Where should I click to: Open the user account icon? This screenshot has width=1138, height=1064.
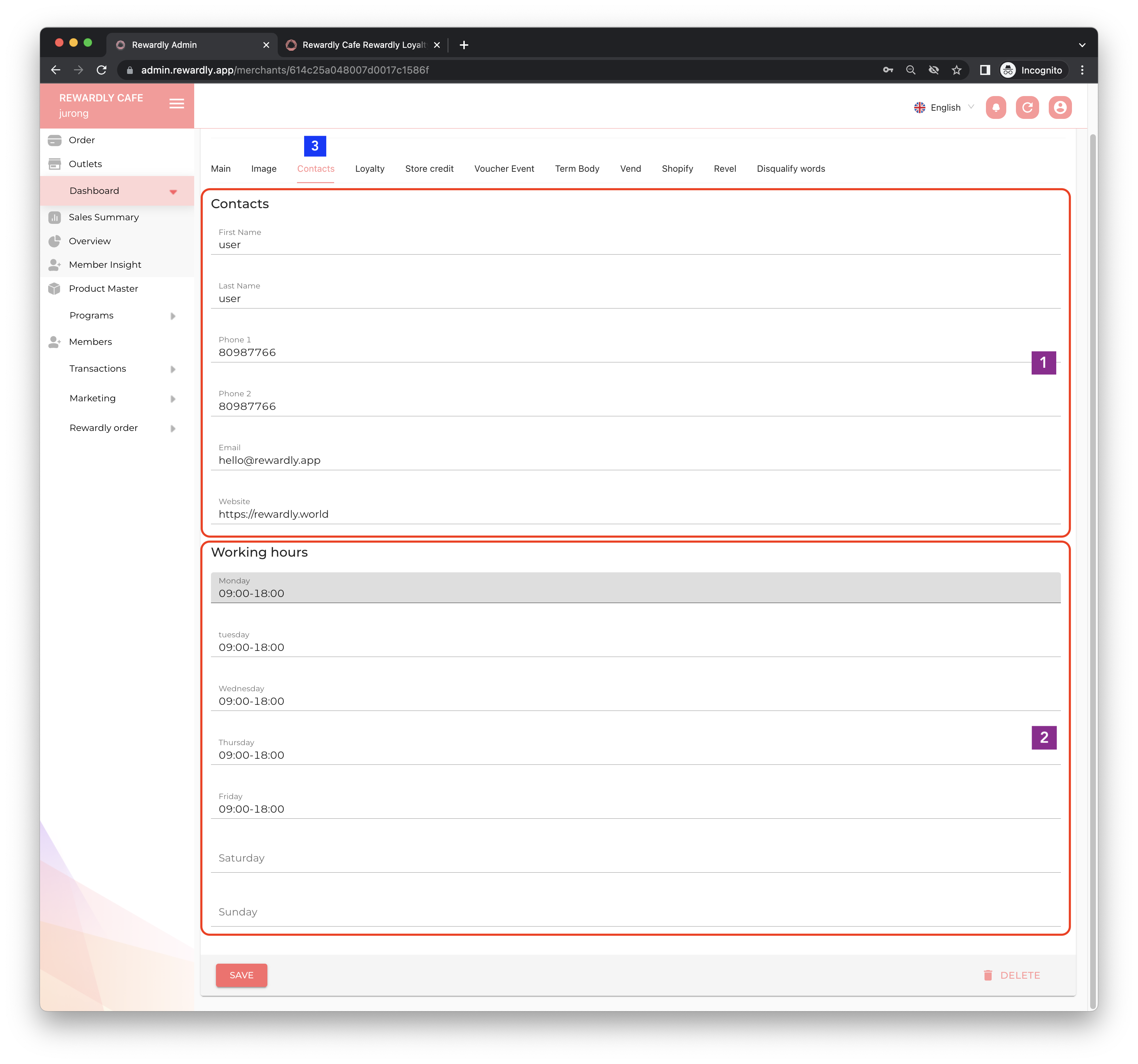1059,108
